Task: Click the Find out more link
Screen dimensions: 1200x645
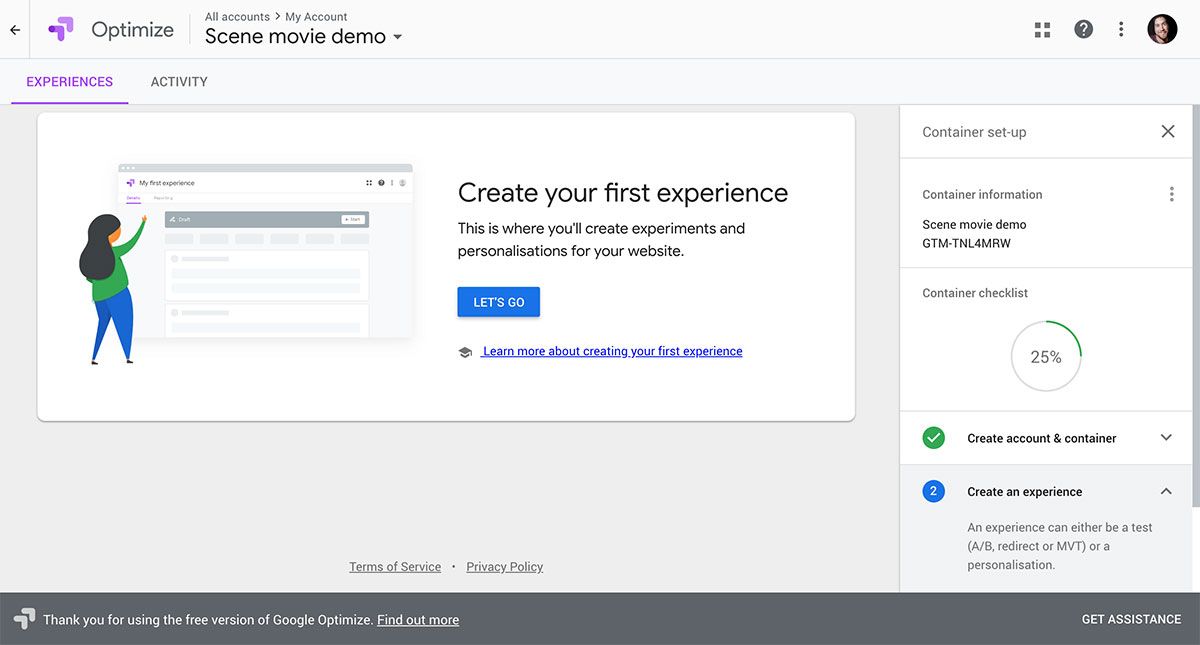Action: tap(418, 620)
